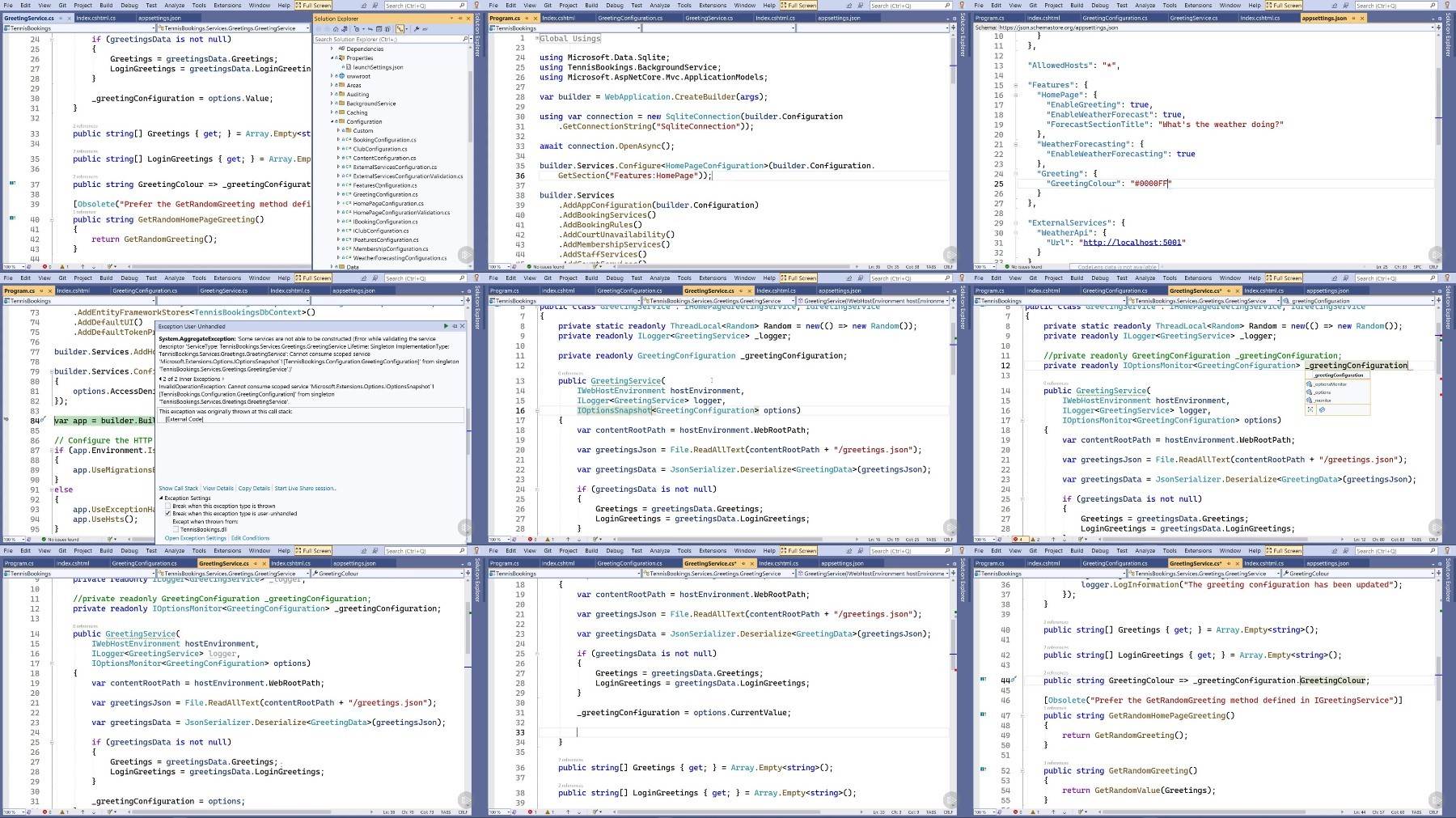Screen dimensions: 1456x818
Task: Toggle Full Screen in the window showing the Exception popup
Action: 313,278
